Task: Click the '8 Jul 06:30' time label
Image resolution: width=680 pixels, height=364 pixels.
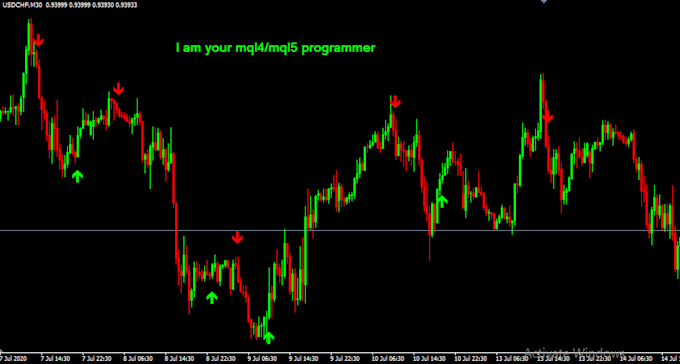Action: [x=138, y=359]
